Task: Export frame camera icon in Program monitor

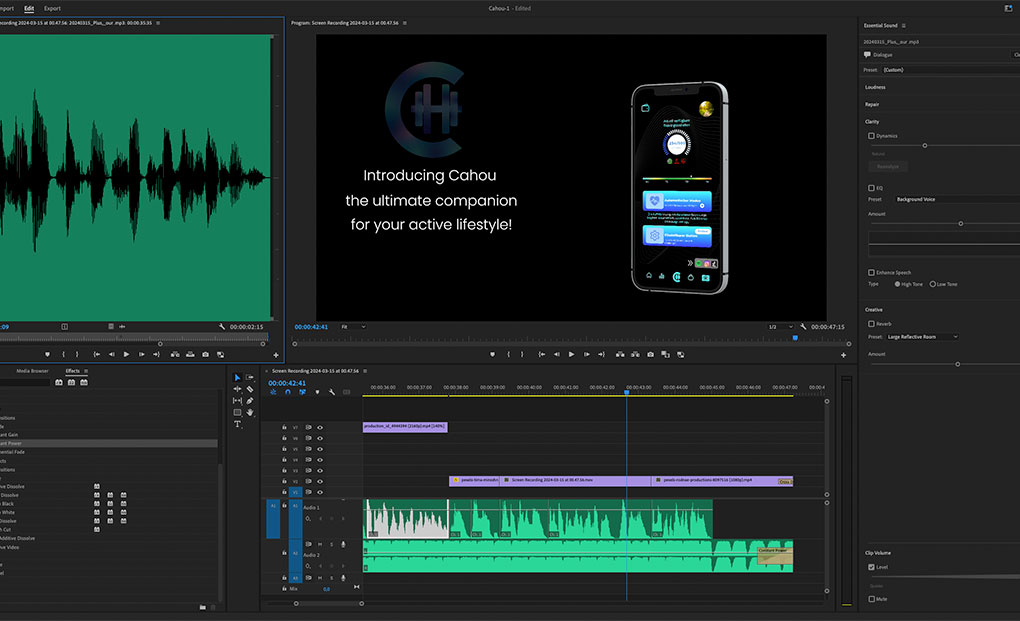Action: (650, 354)
